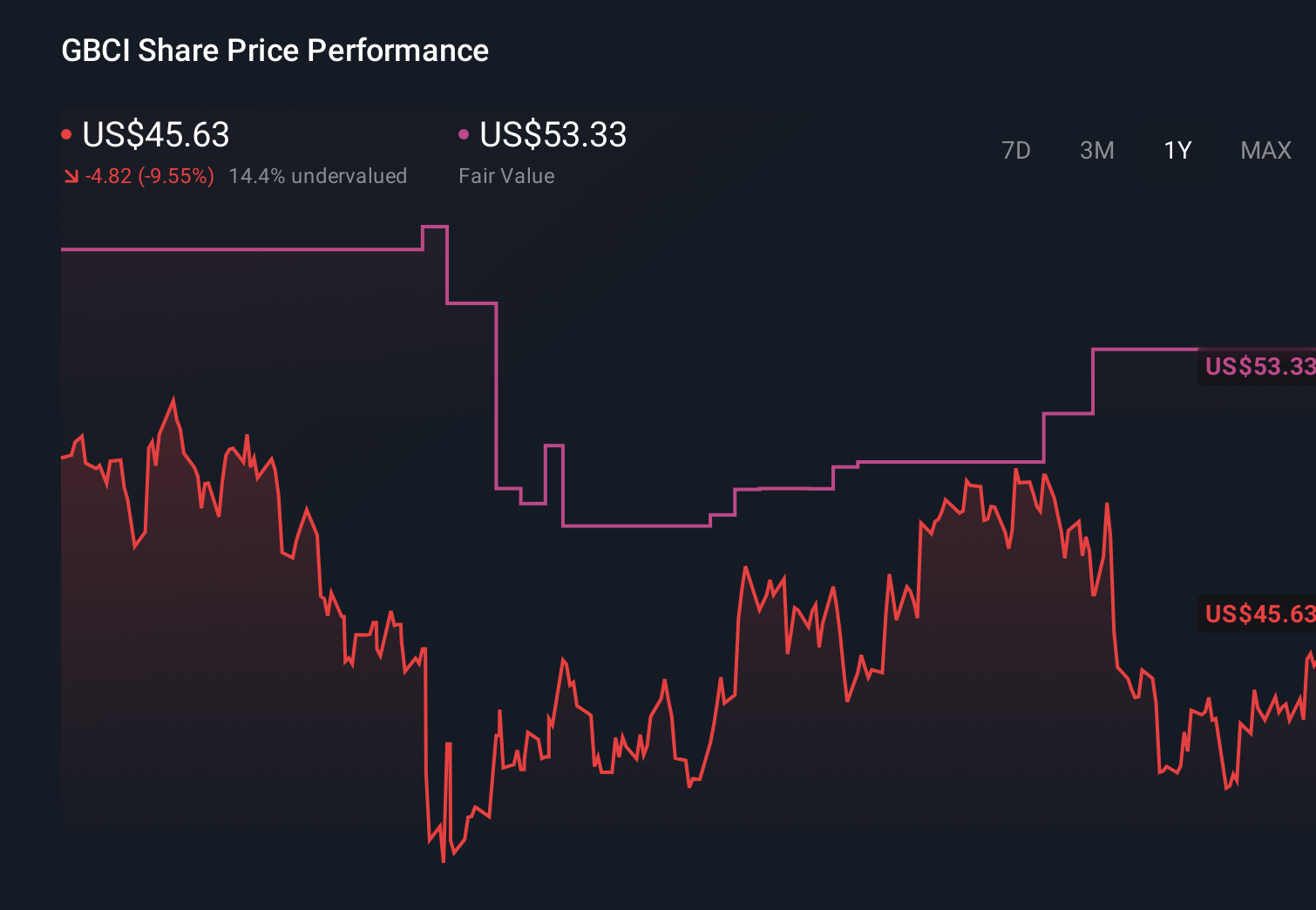Image resolution: width=1316 pixels, height=910 pixels.
Task: Select the 3M time range
Action: 1096,150
